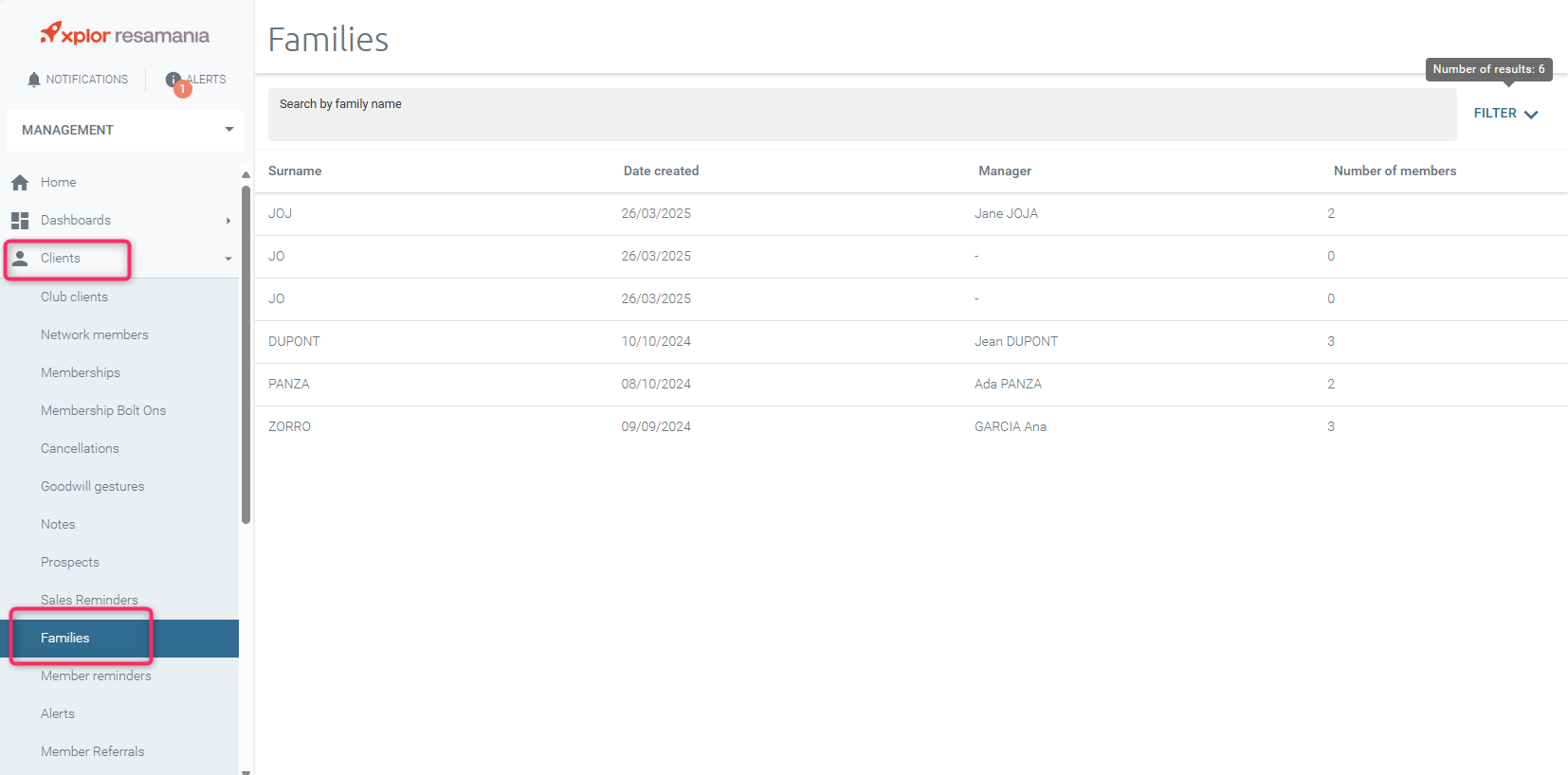Open Membership Bolt Ons
1568x775 pixels.
click(103, 410)
